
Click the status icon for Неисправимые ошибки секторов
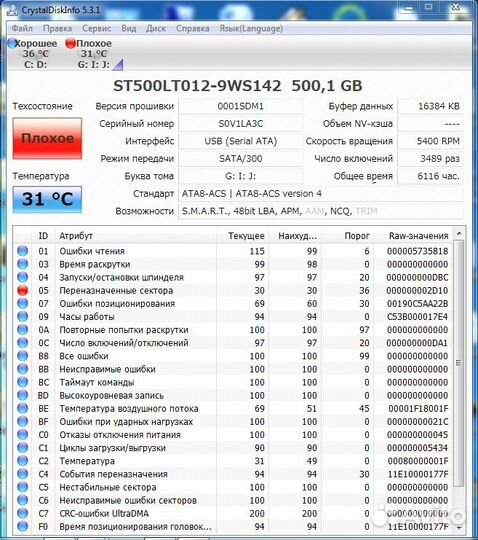[23, 500]
